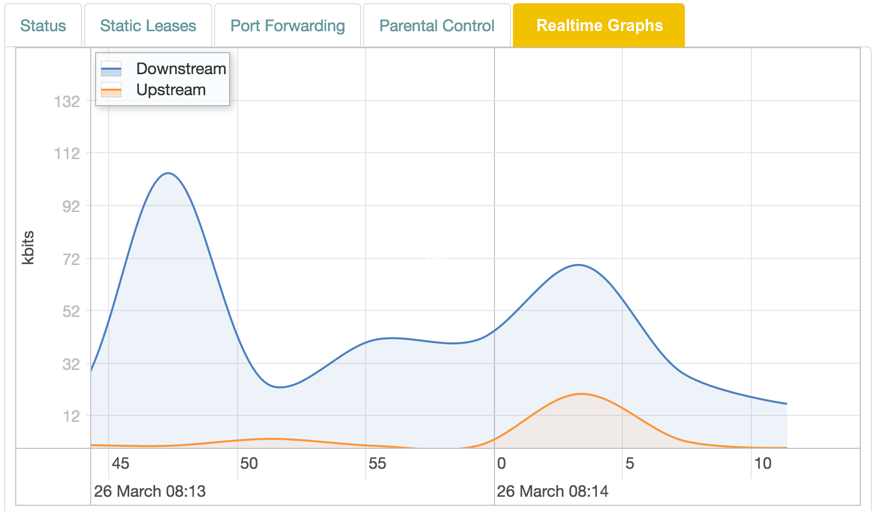Click the 132 y-axis tick label
The height and width of the screenshot is (511, 873).
pyautogui.click(x=66, y=102)
